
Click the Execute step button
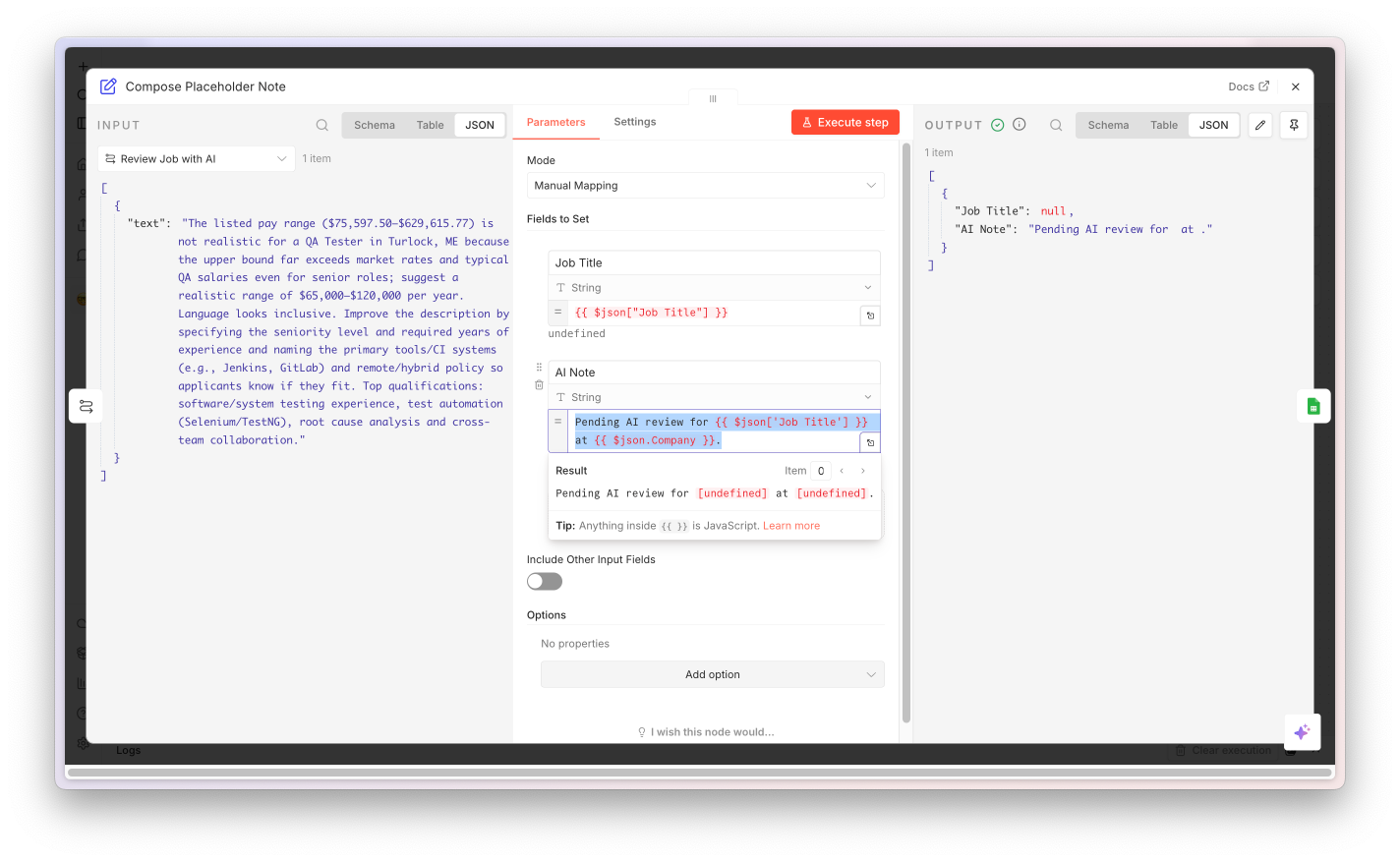coord(846,122)
